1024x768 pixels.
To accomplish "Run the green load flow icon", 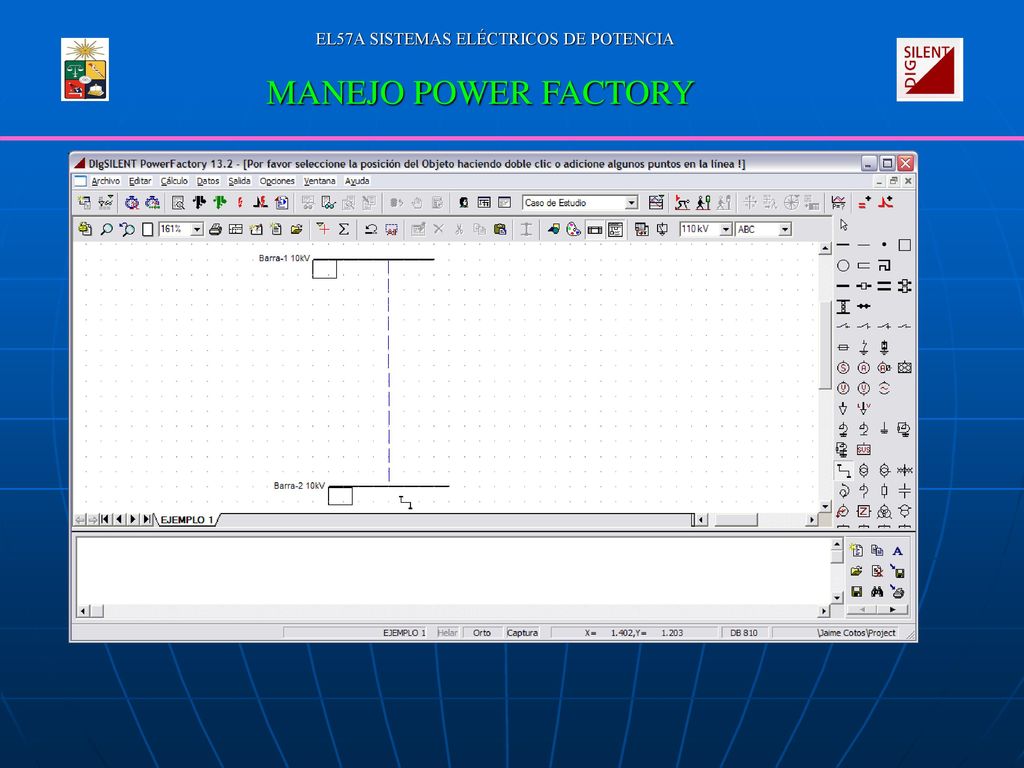I will point(220,202).
